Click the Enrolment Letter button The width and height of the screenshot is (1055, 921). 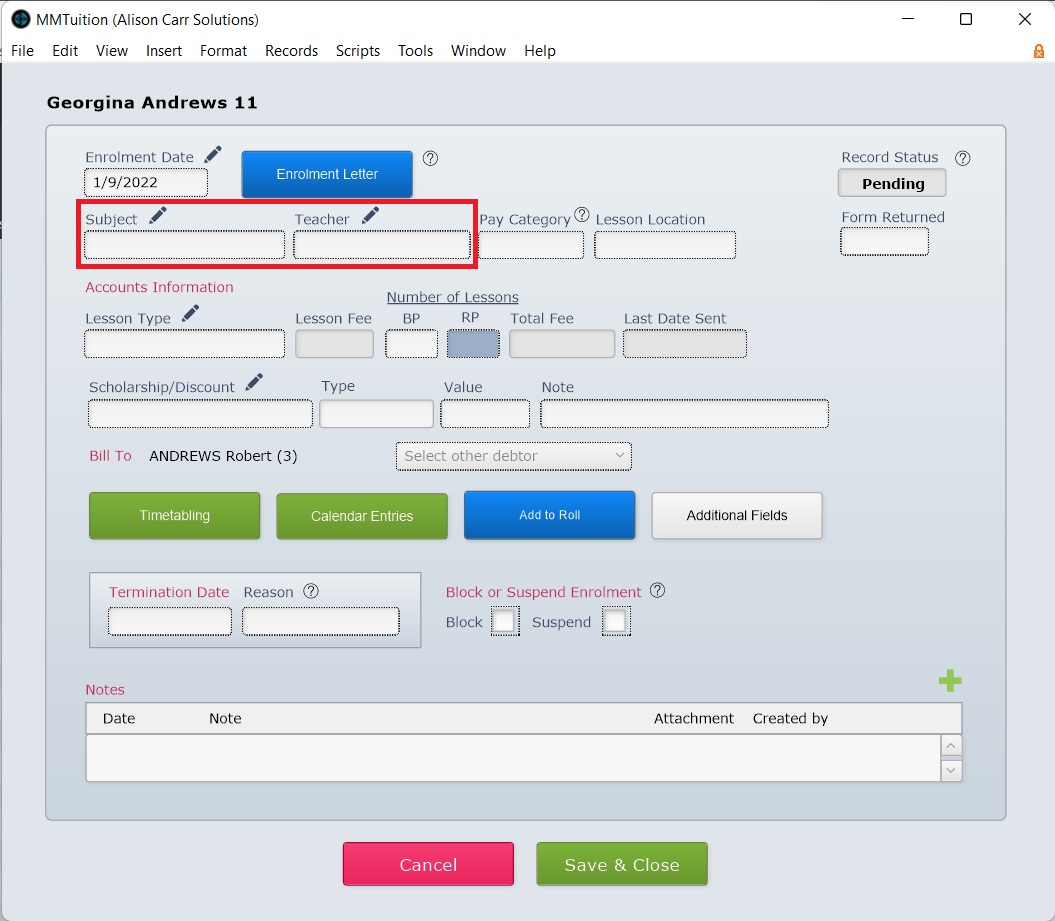coord(327,174)
